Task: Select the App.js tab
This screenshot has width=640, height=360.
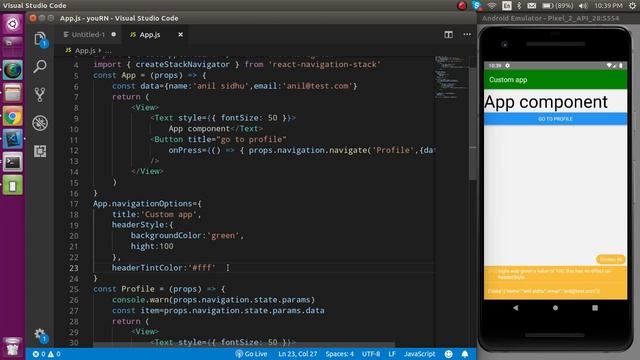Action: point(149,35)
